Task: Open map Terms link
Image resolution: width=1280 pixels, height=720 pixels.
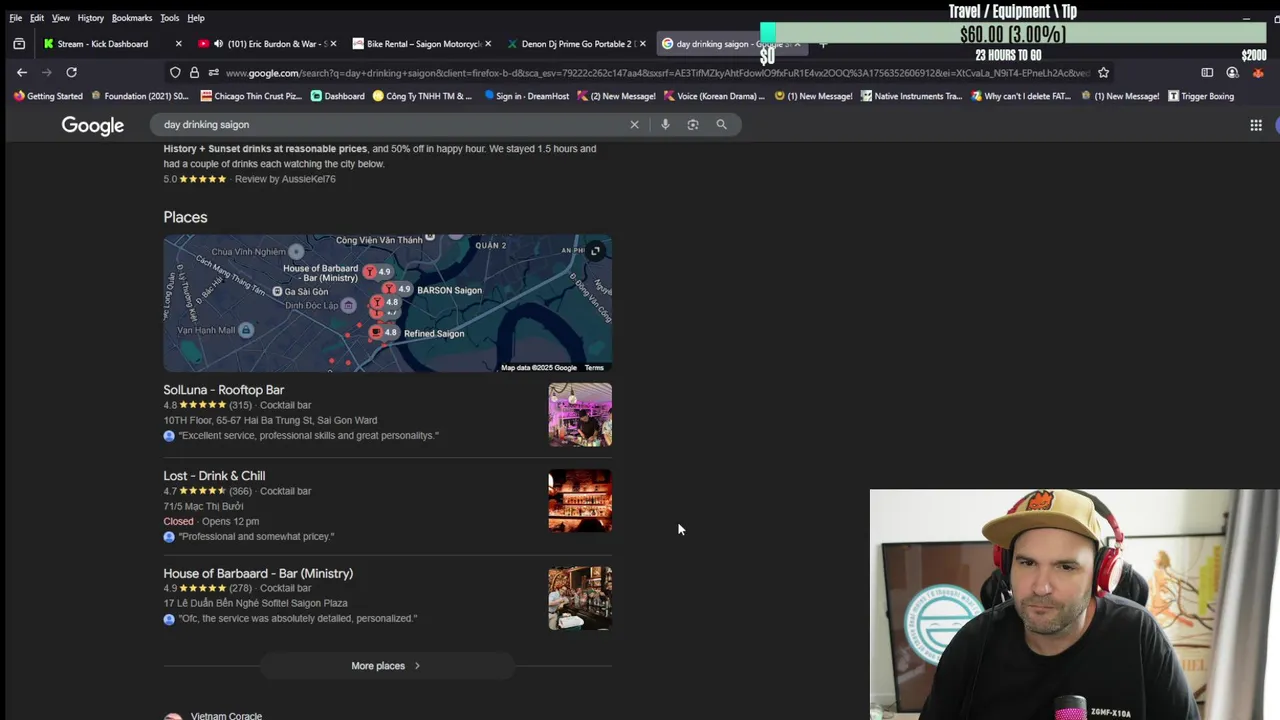Action: click(594, 368)
